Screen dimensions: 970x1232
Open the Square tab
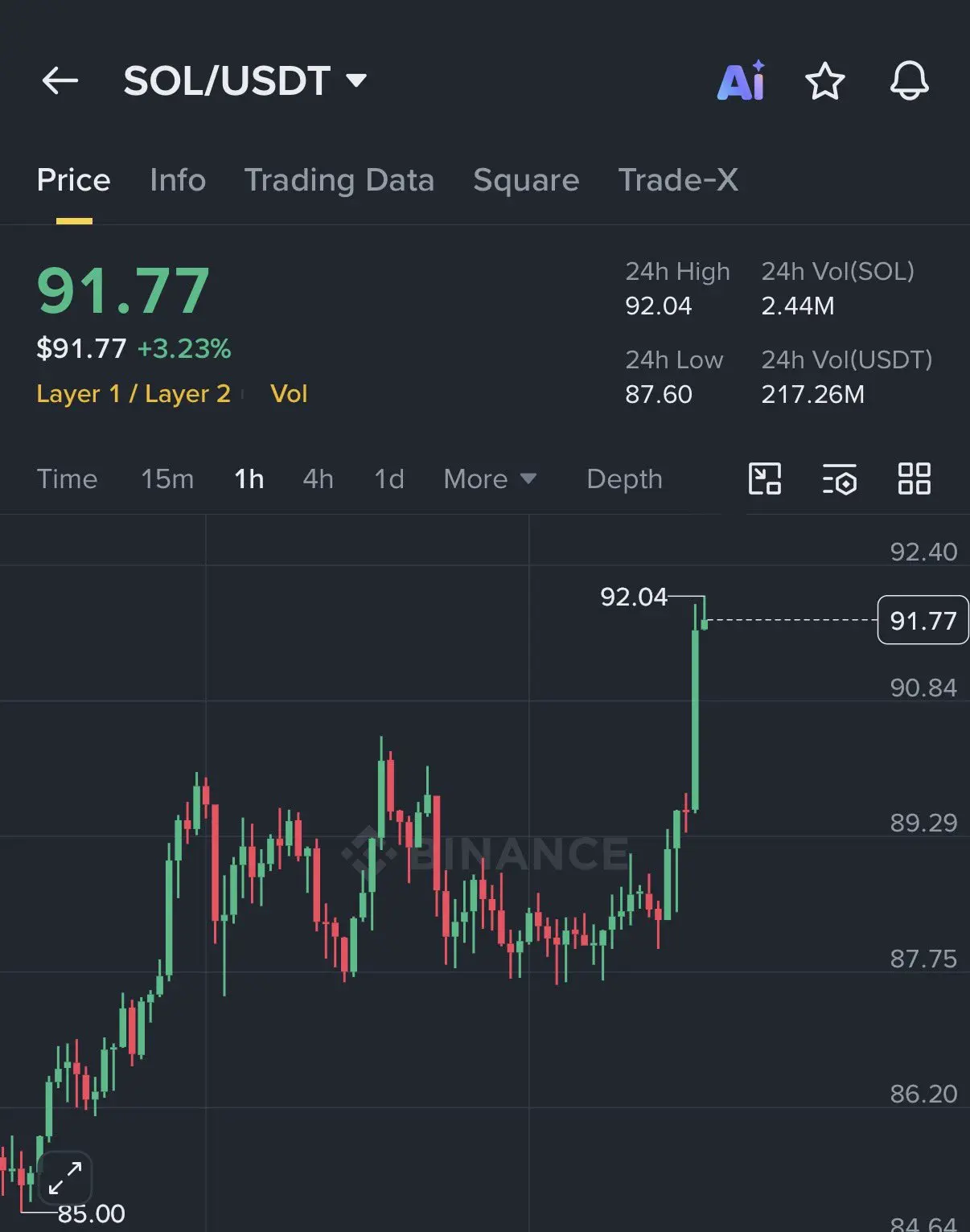pos(526,180)
